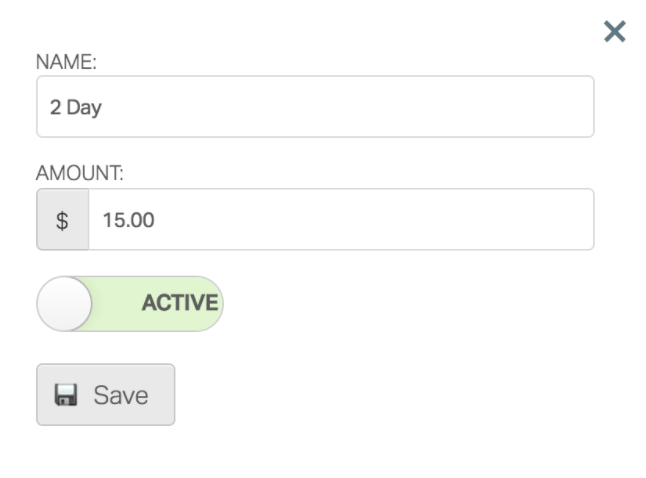Click into the Amount input field
The image size is (646, 478).
point(340,220)
